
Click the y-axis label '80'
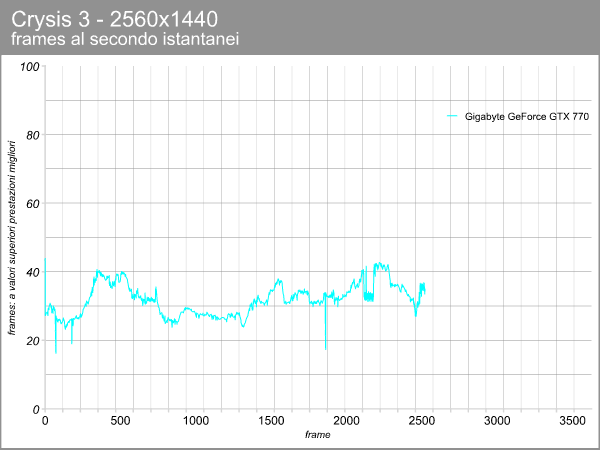(x=33, y=135)
